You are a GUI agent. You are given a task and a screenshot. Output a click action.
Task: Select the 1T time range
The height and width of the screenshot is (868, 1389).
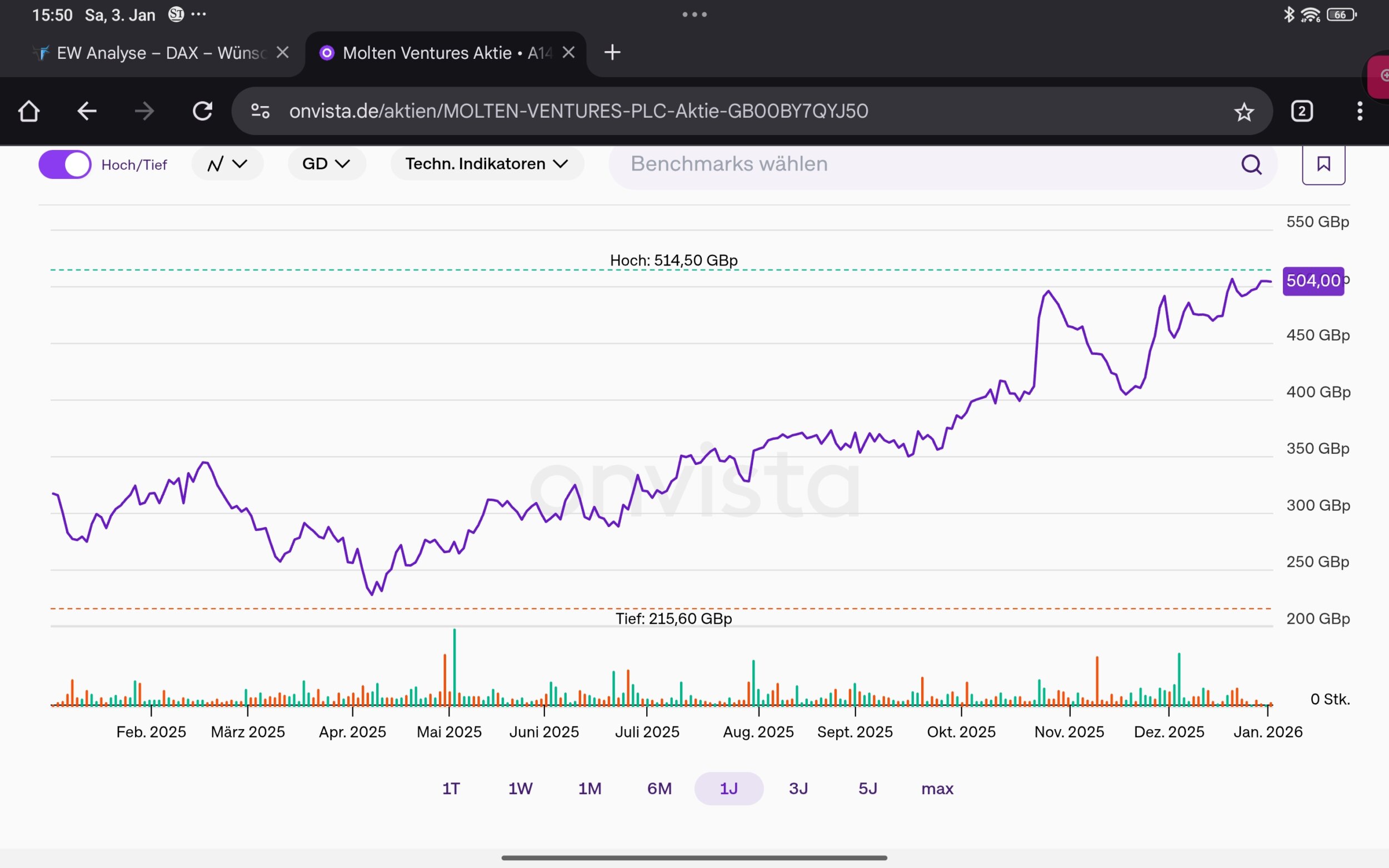point(451,788)
